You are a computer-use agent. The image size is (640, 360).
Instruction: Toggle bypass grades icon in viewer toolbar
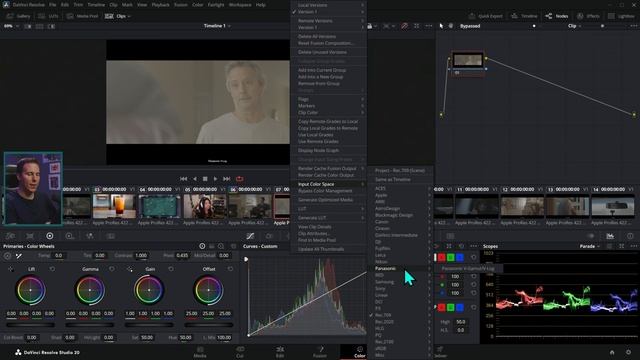pyautogui.click(x=404, y=26)
